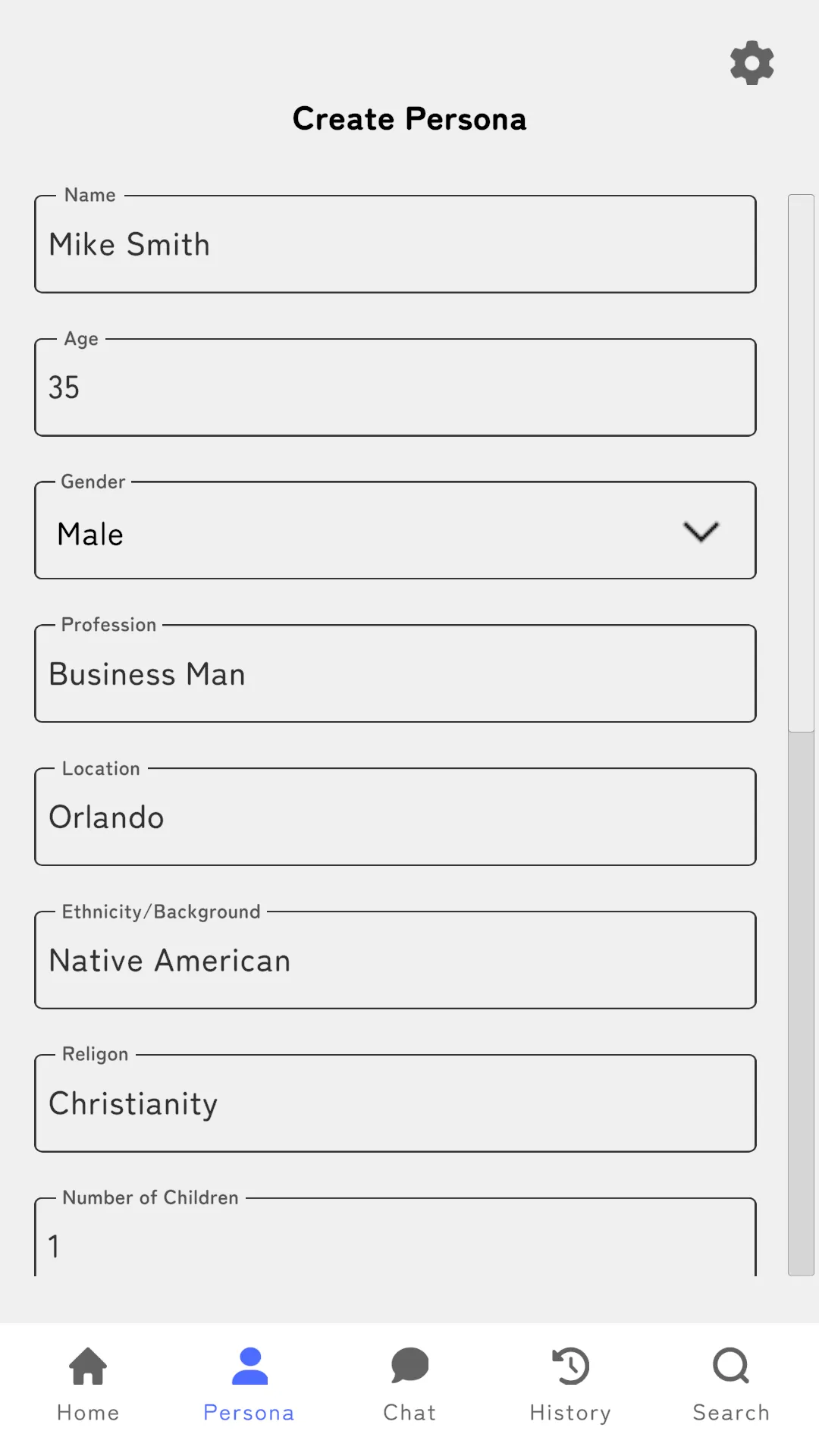Viewport: 819px width, 1456px height.
Task: Tap the Persona person icon
Action: coord(249,1366)
